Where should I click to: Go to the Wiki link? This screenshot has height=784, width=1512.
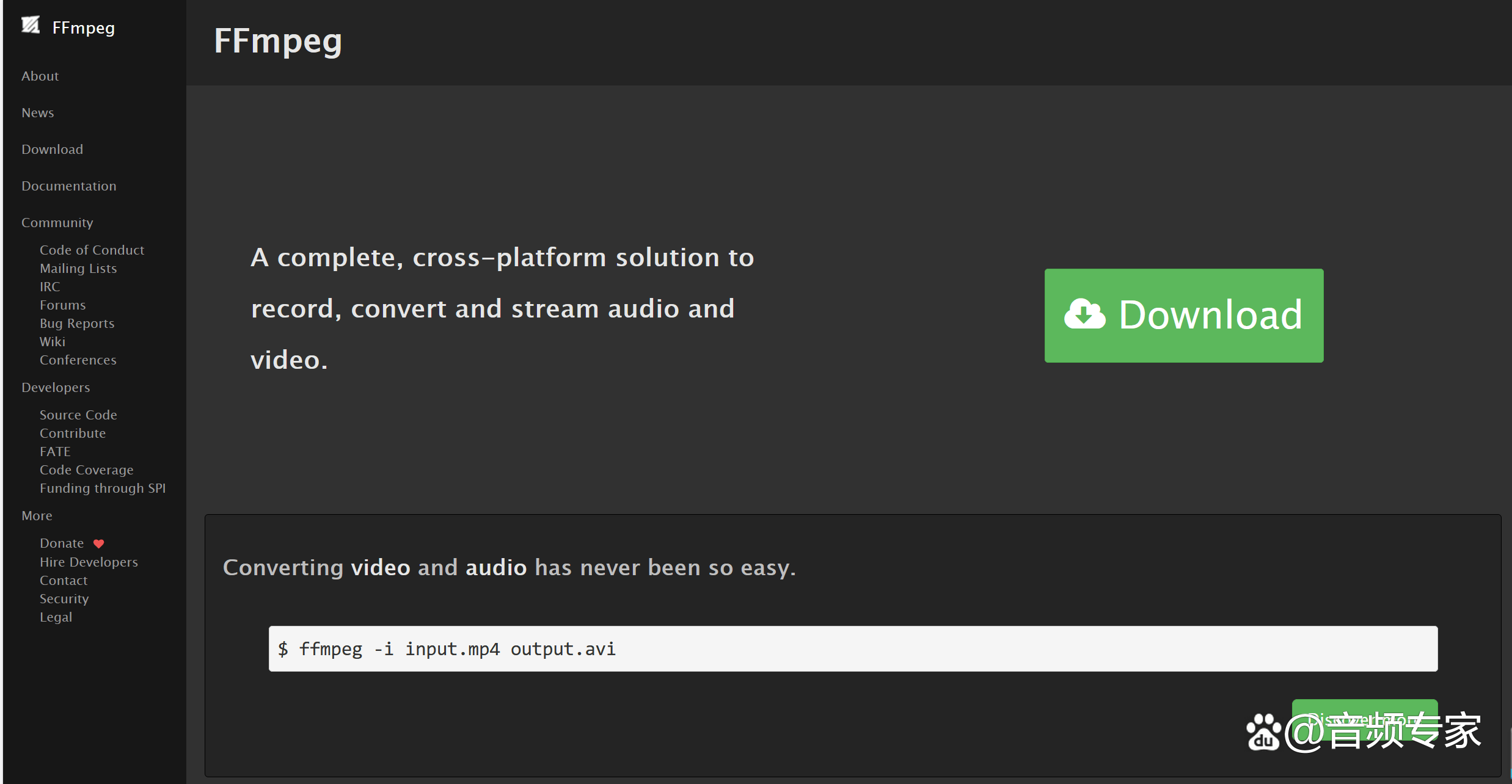52,342
